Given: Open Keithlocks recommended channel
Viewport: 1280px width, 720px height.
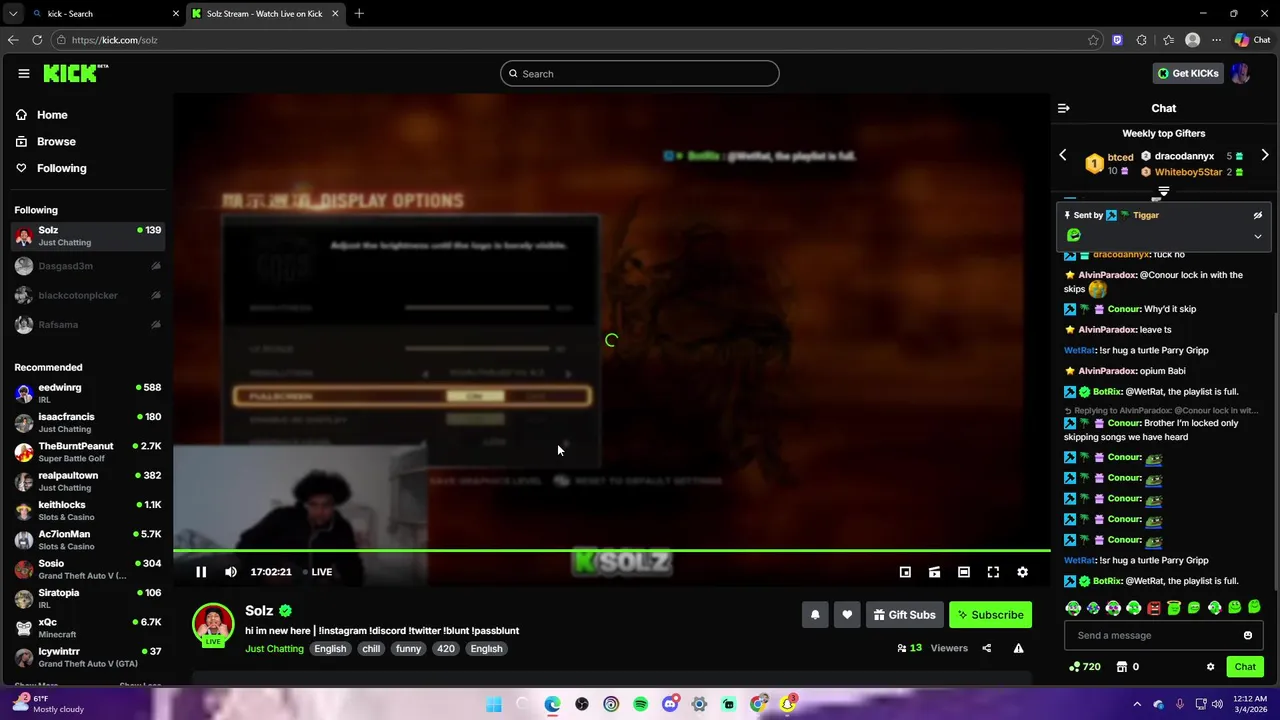Looking at the screenshot, I should [88, 511].
